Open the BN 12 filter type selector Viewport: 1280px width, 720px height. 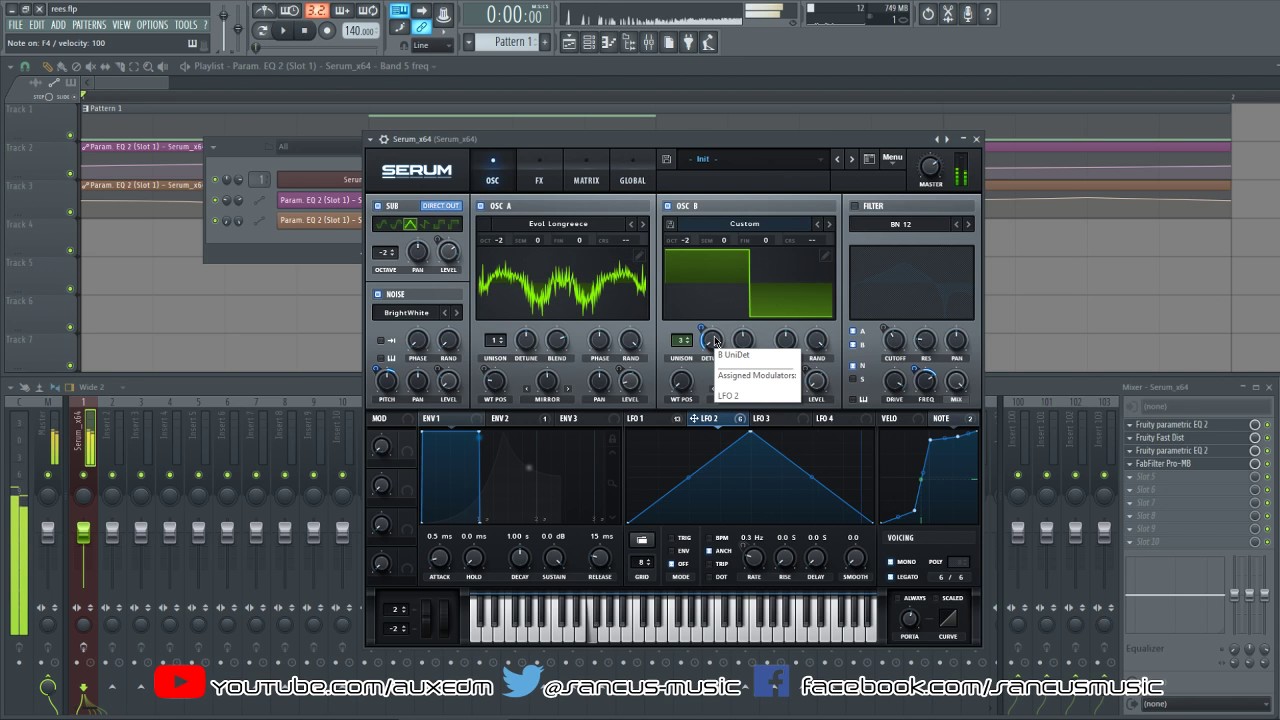click(901, 224)
